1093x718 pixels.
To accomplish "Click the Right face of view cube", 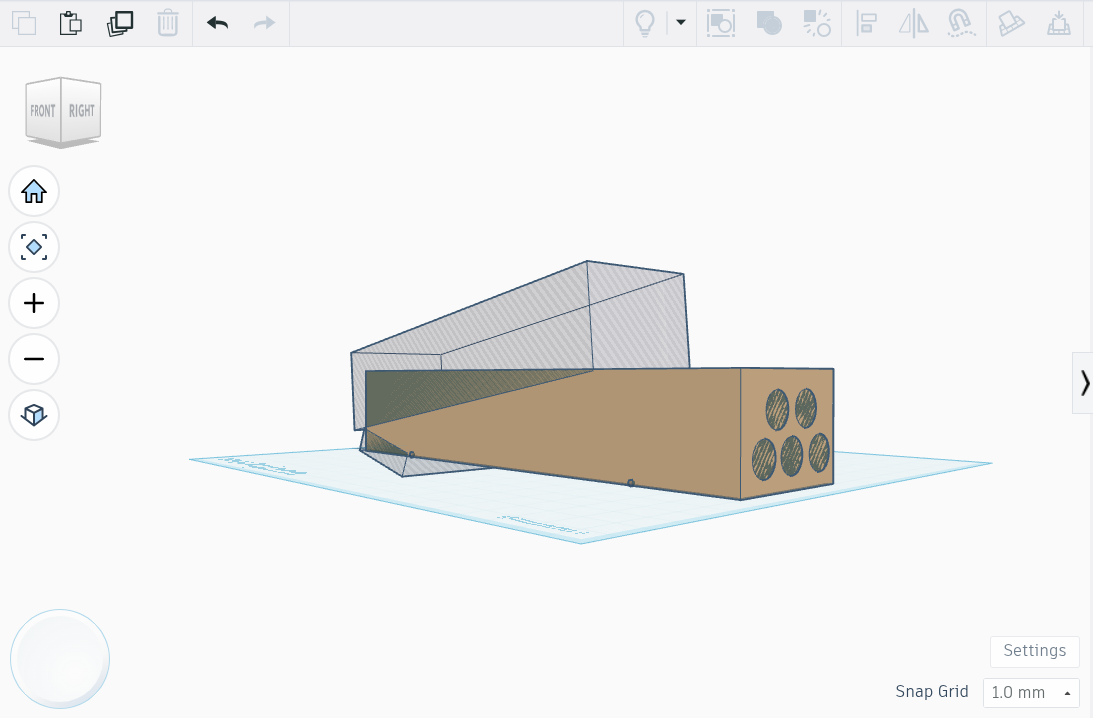I will [82, 110].
